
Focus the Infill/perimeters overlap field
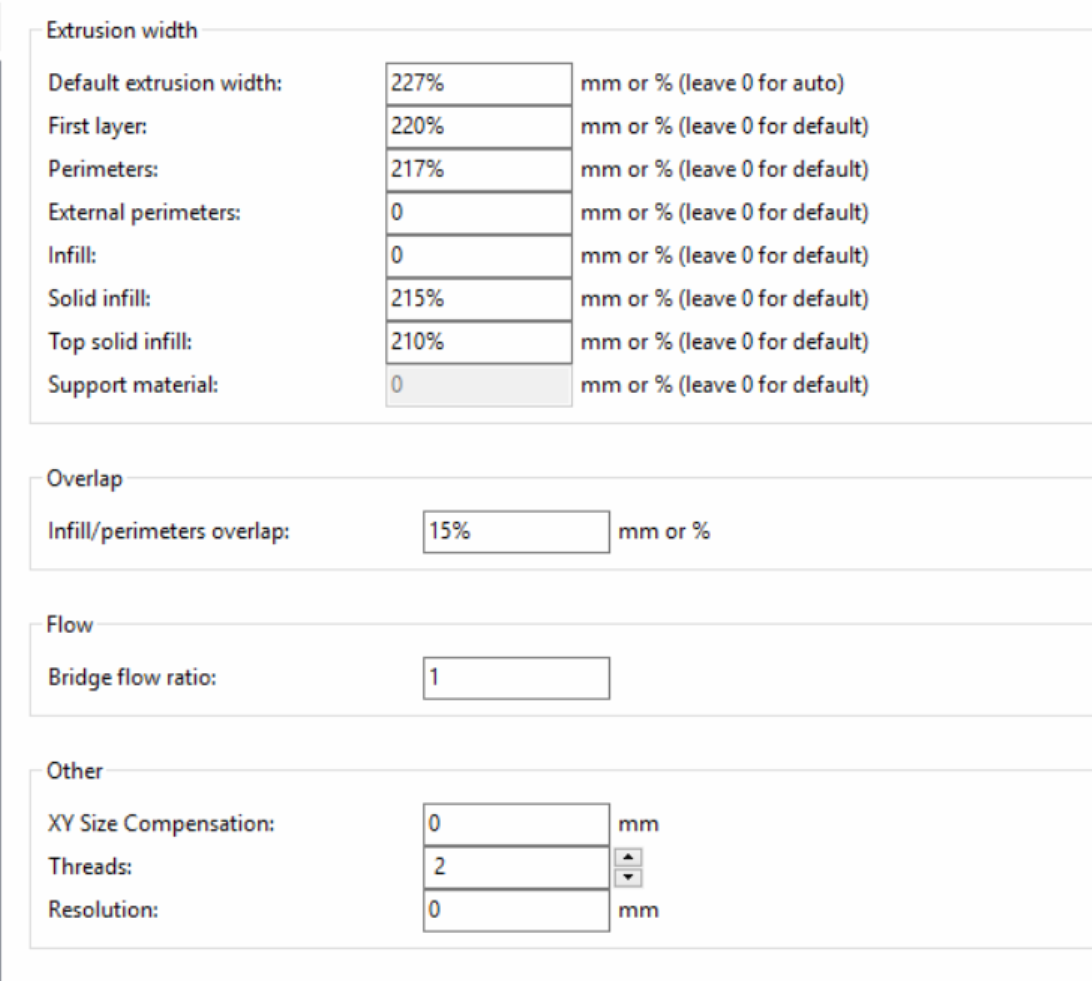(515, 531)
